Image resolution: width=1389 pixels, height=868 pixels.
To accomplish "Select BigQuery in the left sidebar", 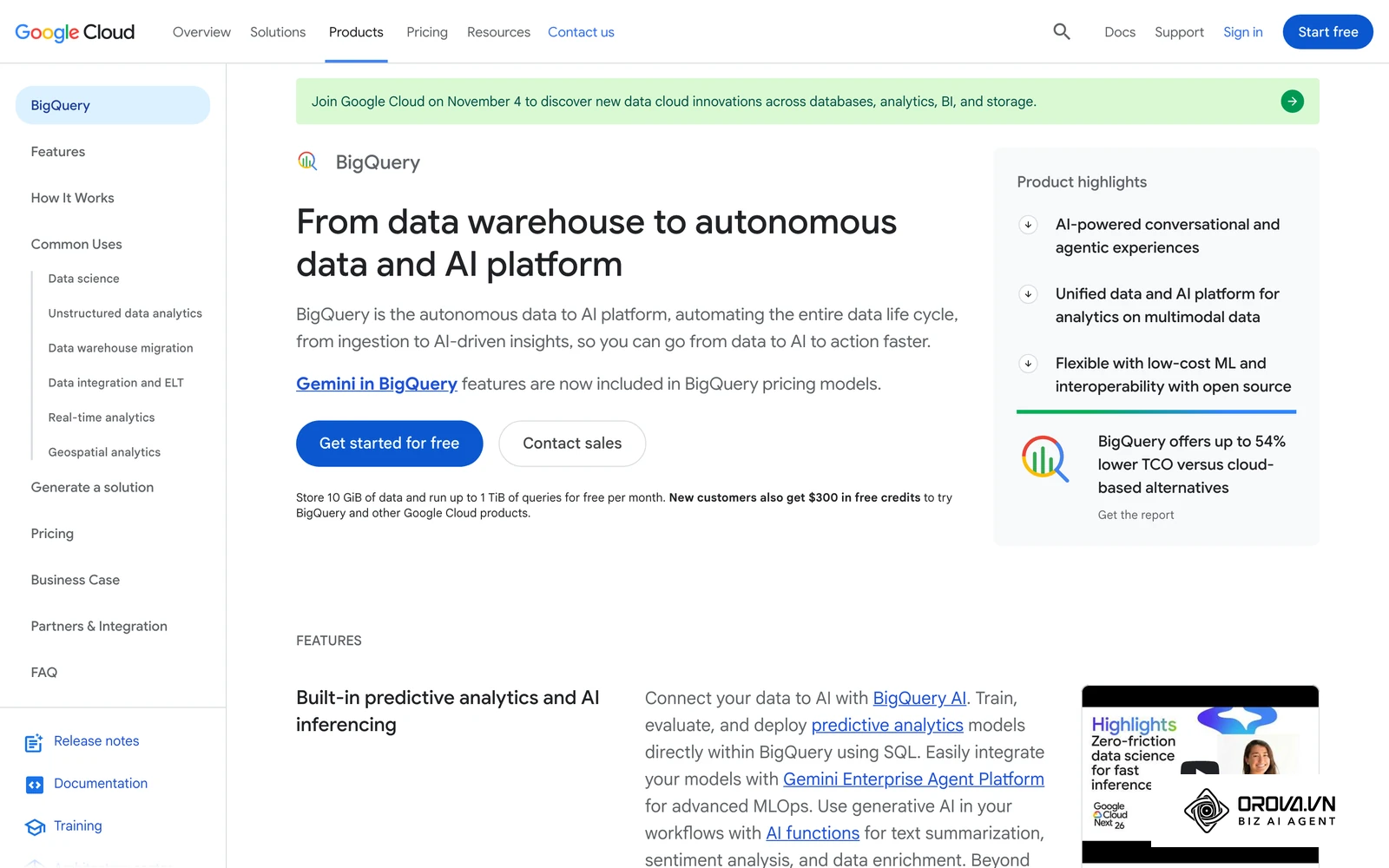I will click(113, 105).
